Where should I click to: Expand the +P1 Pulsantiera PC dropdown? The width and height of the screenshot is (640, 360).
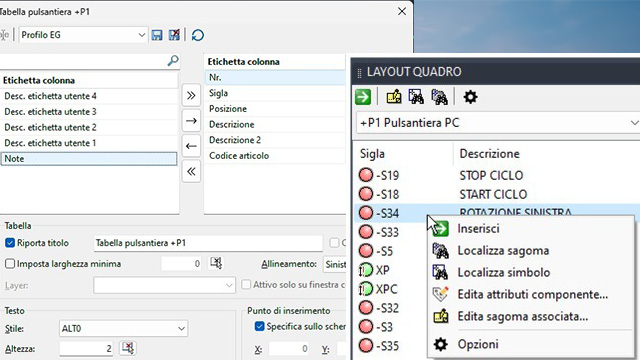pos(634,123)
